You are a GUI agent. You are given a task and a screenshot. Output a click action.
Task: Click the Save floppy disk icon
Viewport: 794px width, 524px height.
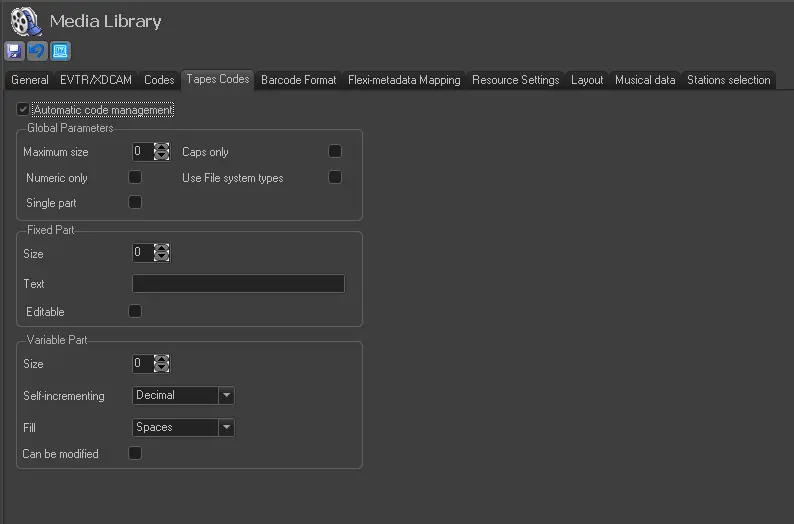[x=14, y=50]
